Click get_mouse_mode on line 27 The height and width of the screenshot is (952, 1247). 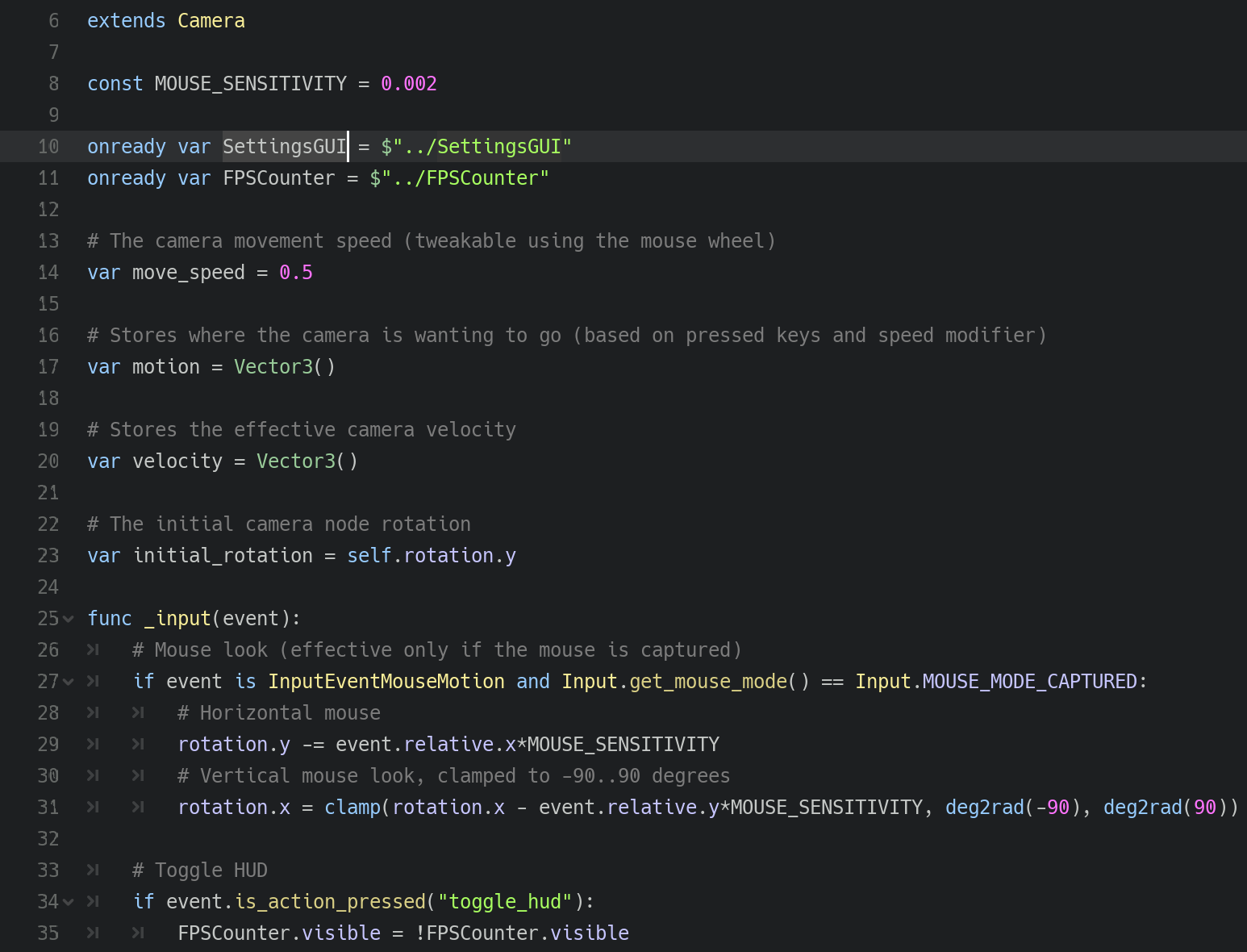[x=708, y=682]
